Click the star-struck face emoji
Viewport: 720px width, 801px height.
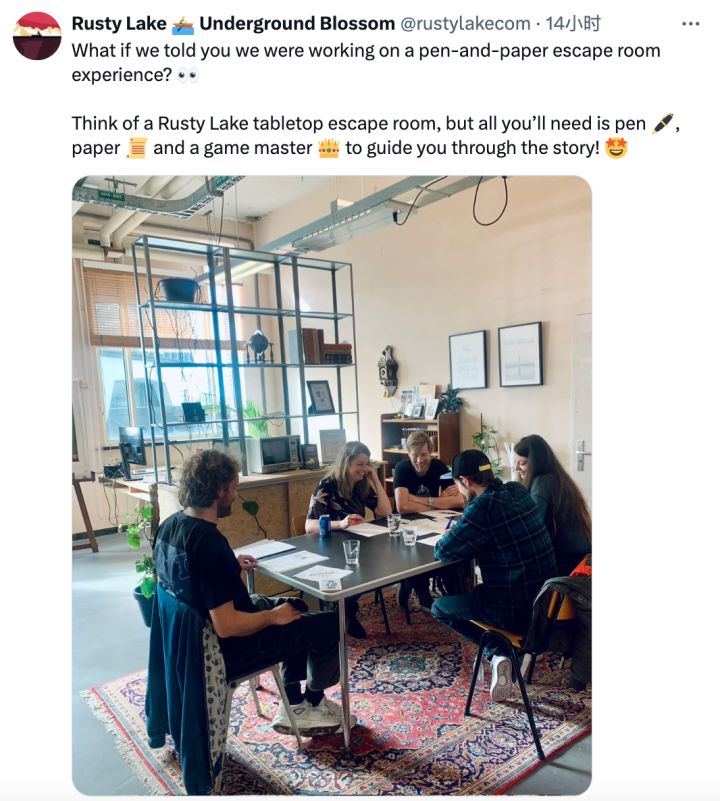pos(616,149)
